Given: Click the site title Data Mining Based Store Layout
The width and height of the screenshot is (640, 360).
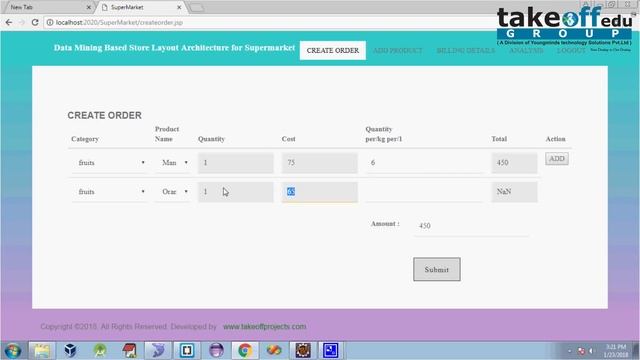Looking at the screenshot, I should pos(174,48).
